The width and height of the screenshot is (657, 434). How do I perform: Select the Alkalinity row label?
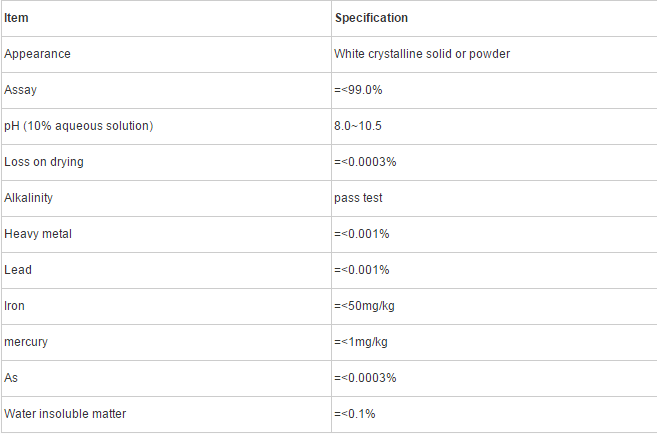point(28,198)
